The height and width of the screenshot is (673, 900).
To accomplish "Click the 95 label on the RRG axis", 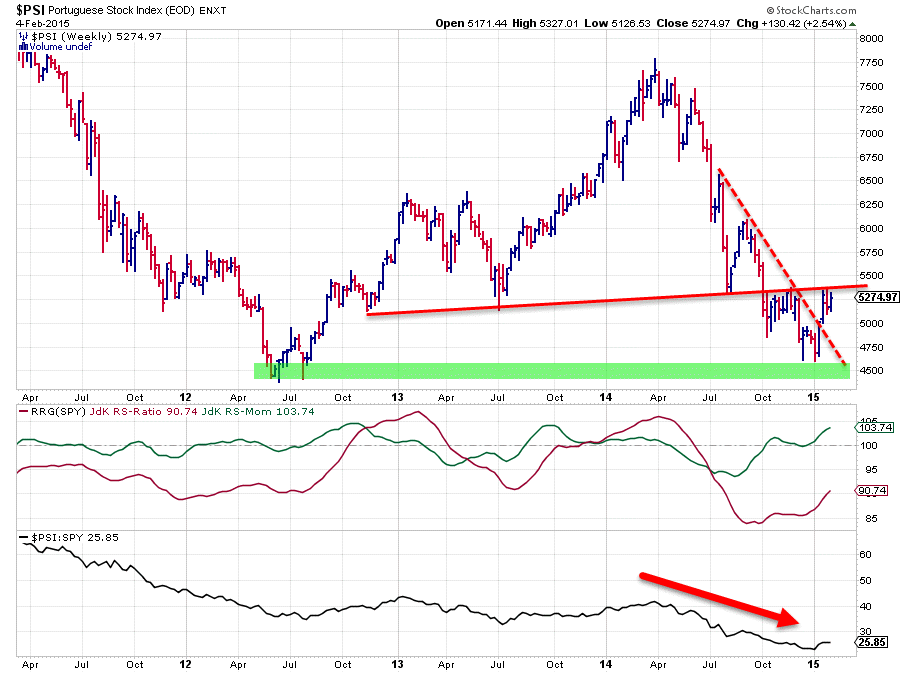I will 871,470.
